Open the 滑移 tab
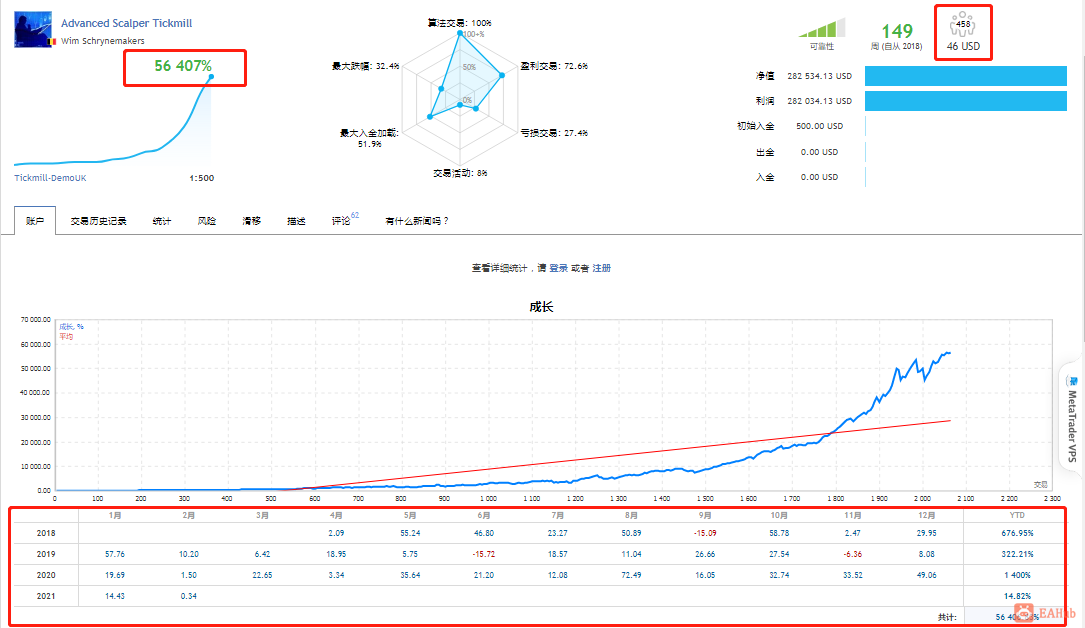The height and width of the screenshot is (628, 1085). tap(251, 221)
